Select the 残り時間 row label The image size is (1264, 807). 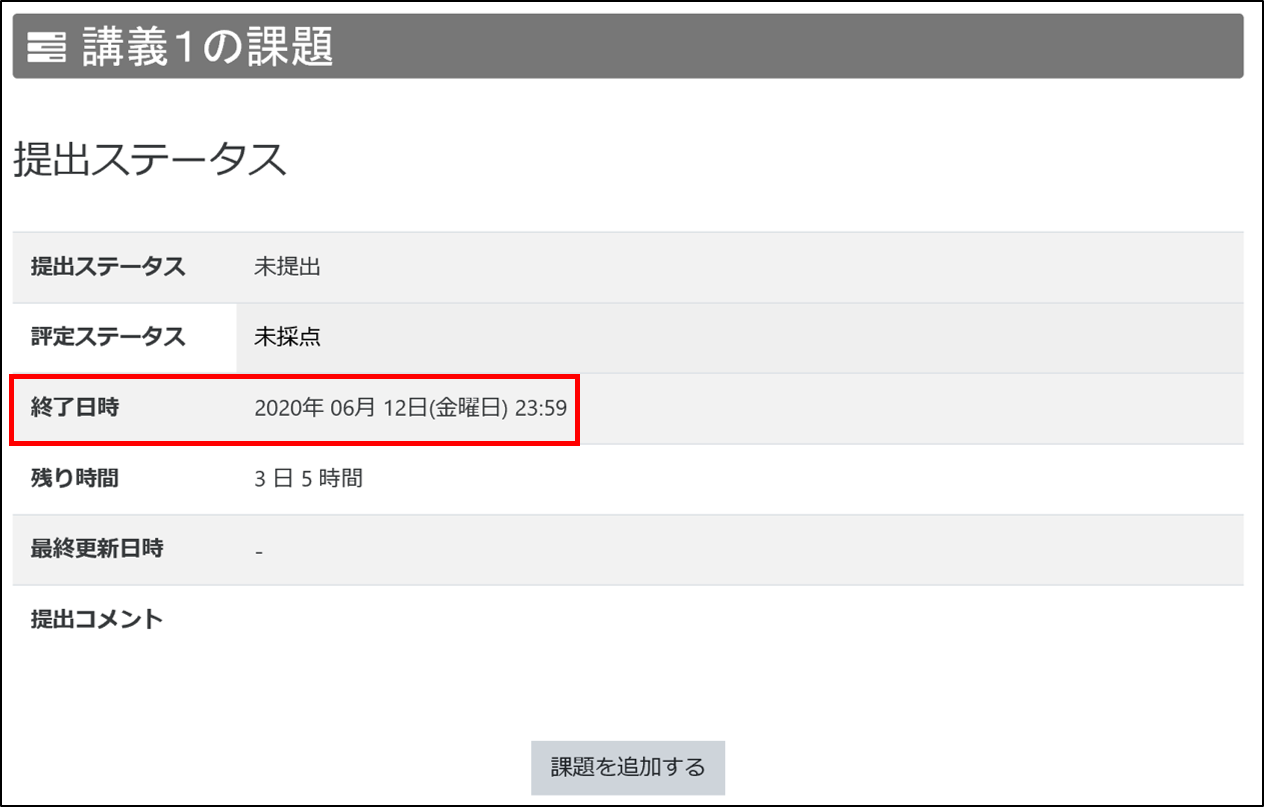point(75,478)
